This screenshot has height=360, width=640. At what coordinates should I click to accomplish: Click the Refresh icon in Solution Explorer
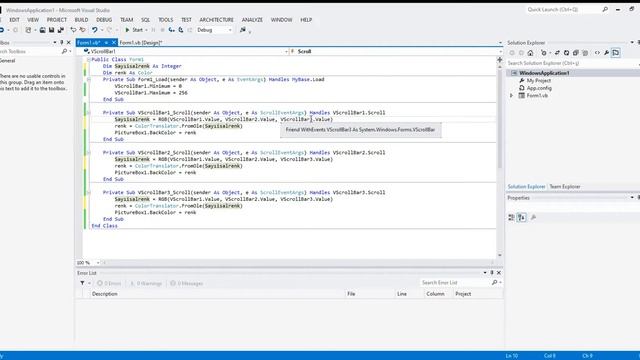pyautogui.click(x=566, y=53)
